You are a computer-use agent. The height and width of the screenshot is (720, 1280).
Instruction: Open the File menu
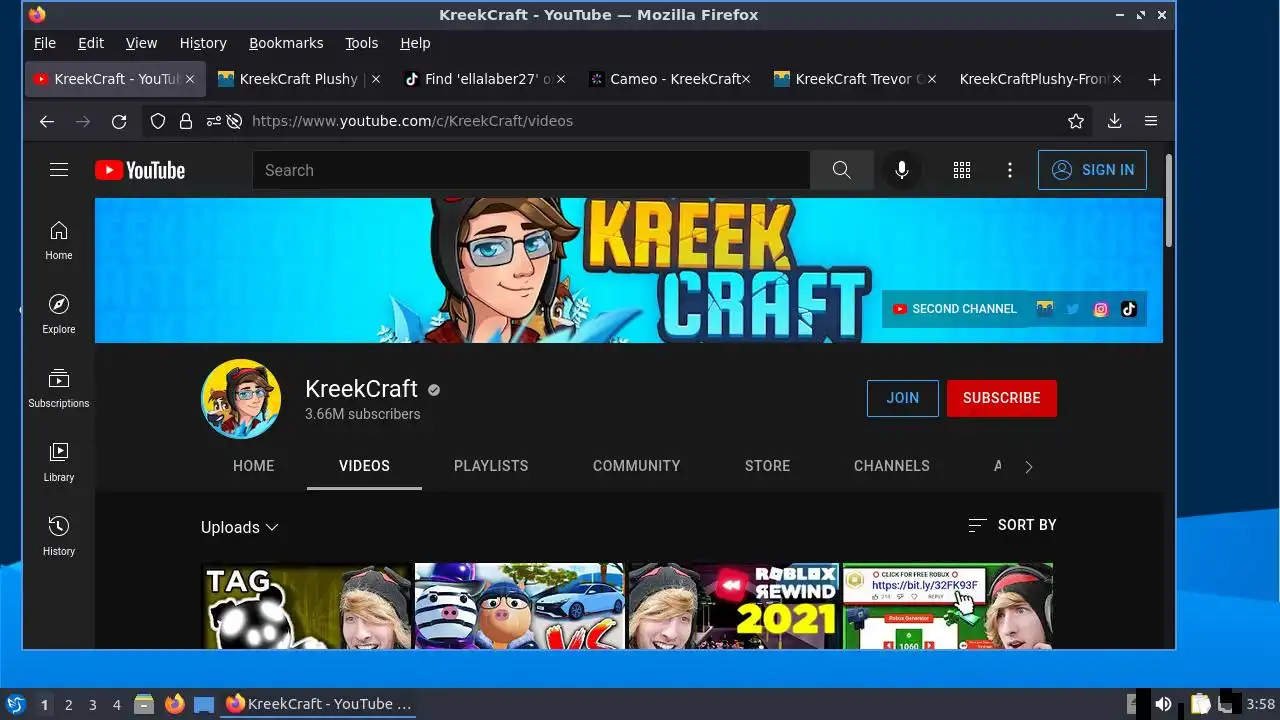click(45, 43)
